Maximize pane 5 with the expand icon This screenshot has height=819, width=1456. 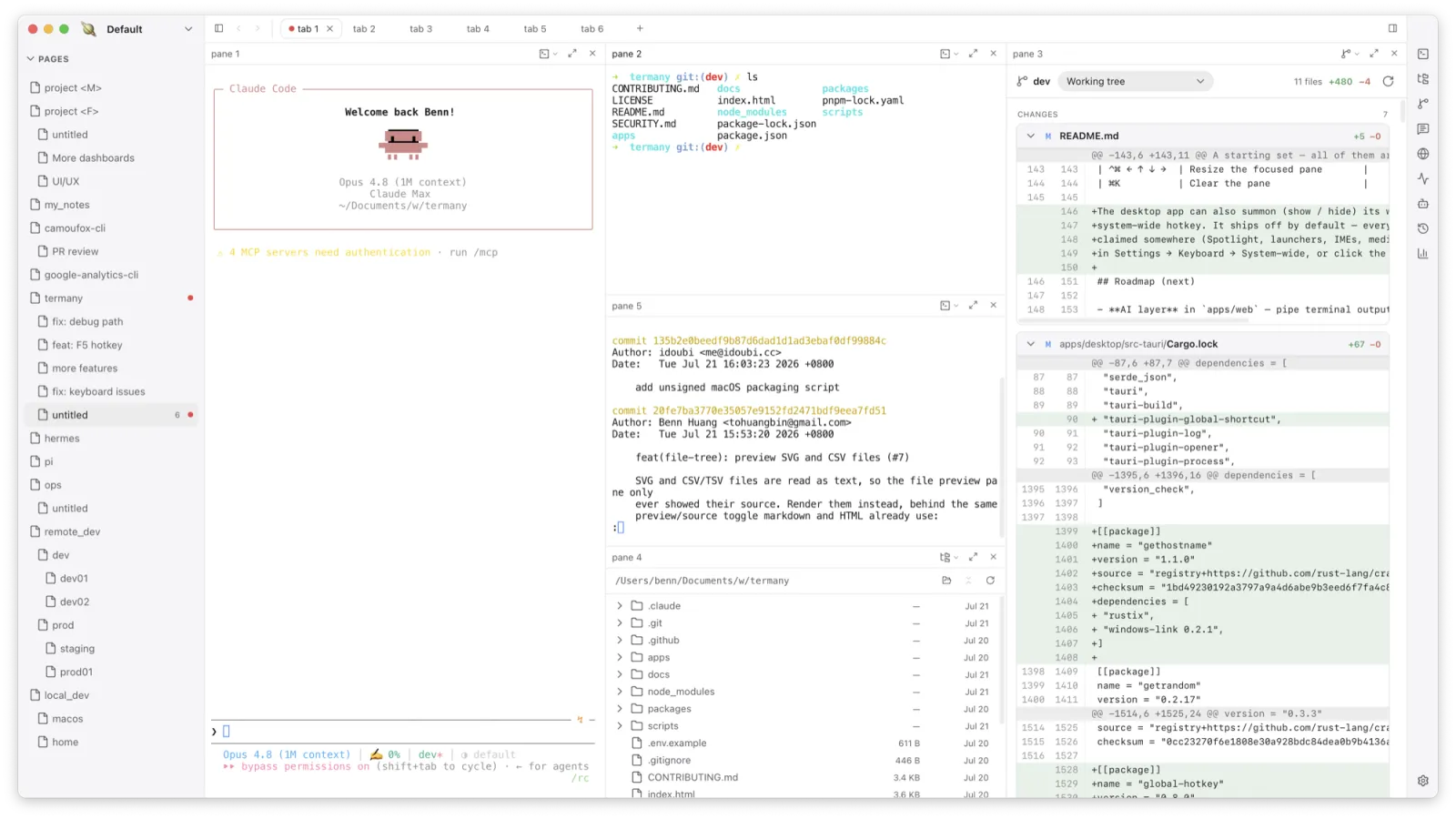click(973, 306)
